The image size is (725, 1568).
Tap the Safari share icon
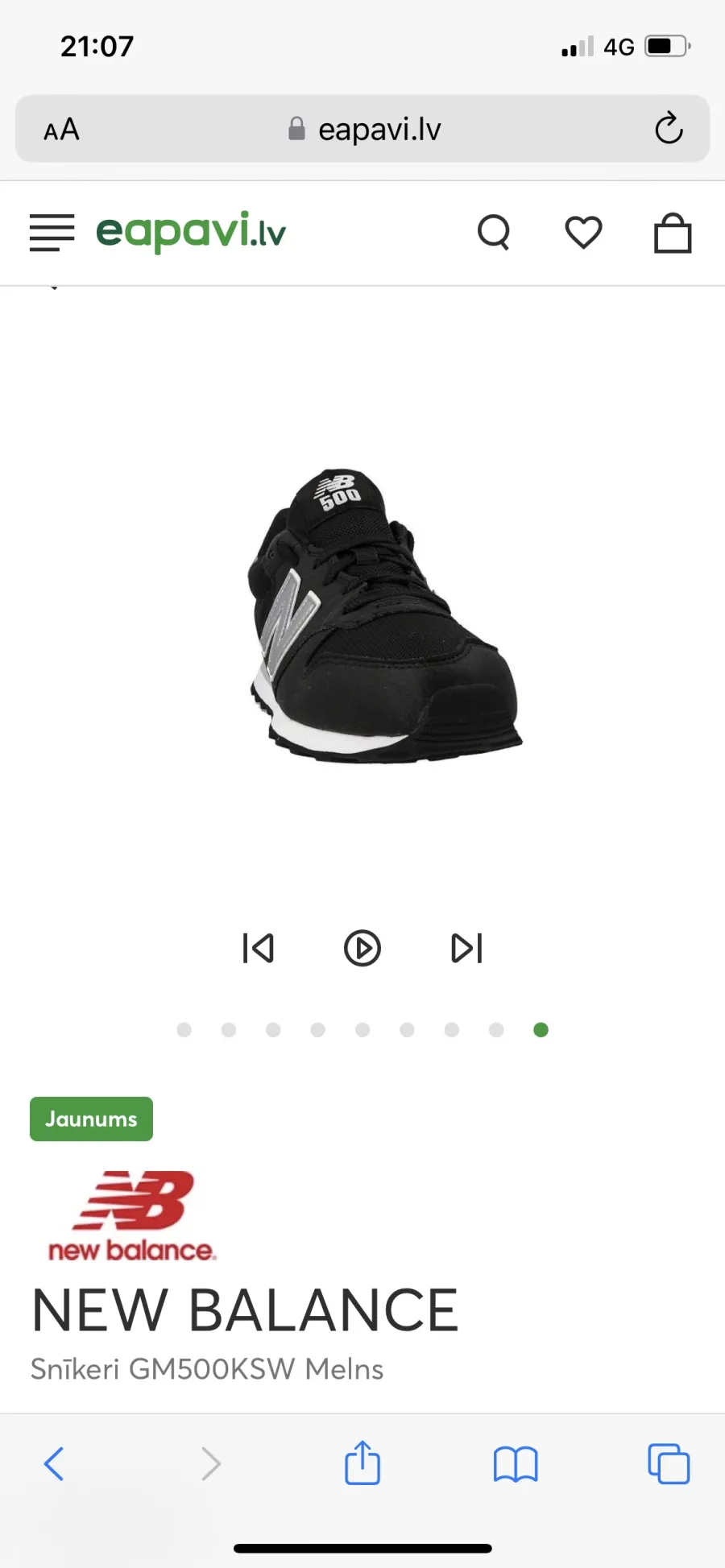[362, 1463]
